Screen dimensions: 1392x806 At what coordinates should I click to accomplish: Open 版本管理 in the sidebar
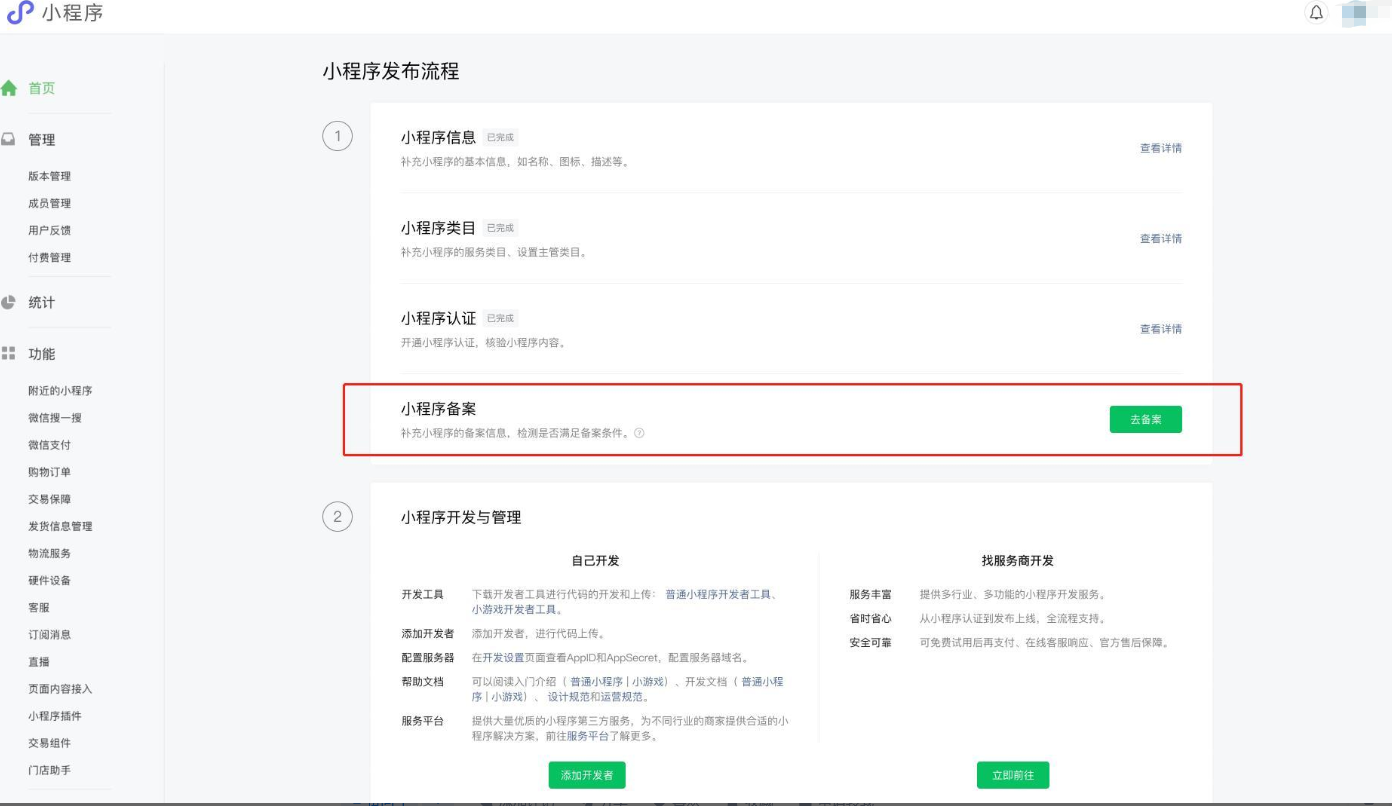[x=49, y=176]
